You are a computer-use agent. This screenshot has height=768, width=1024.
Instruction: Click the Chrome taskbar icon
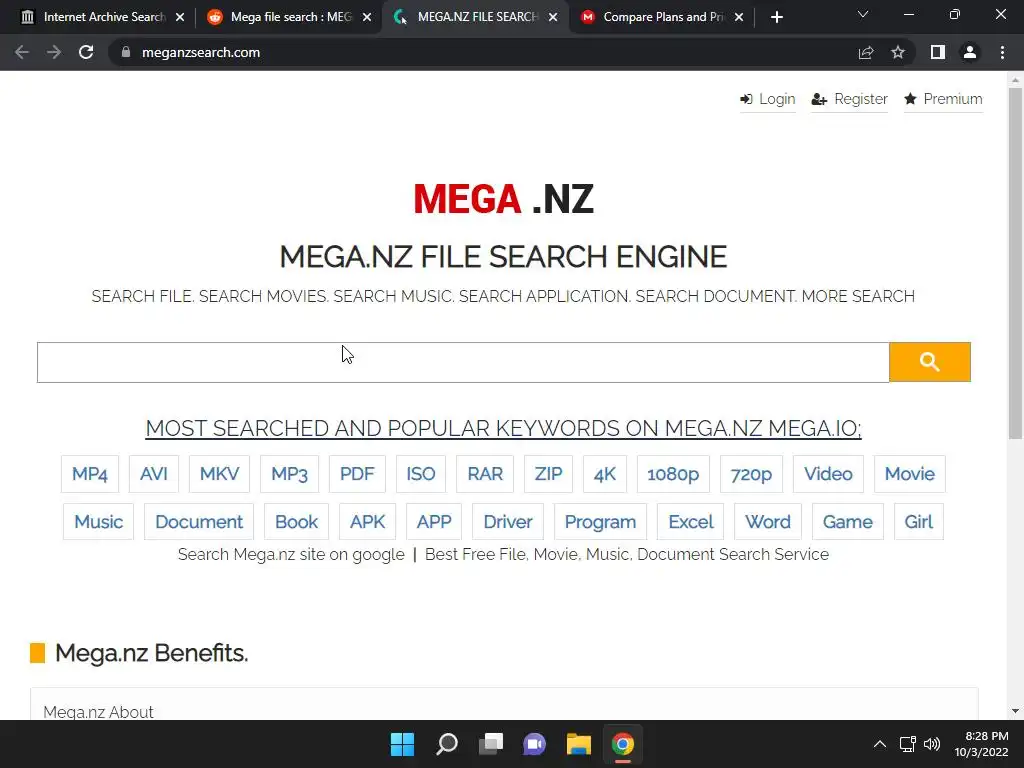tap(622, 744)
